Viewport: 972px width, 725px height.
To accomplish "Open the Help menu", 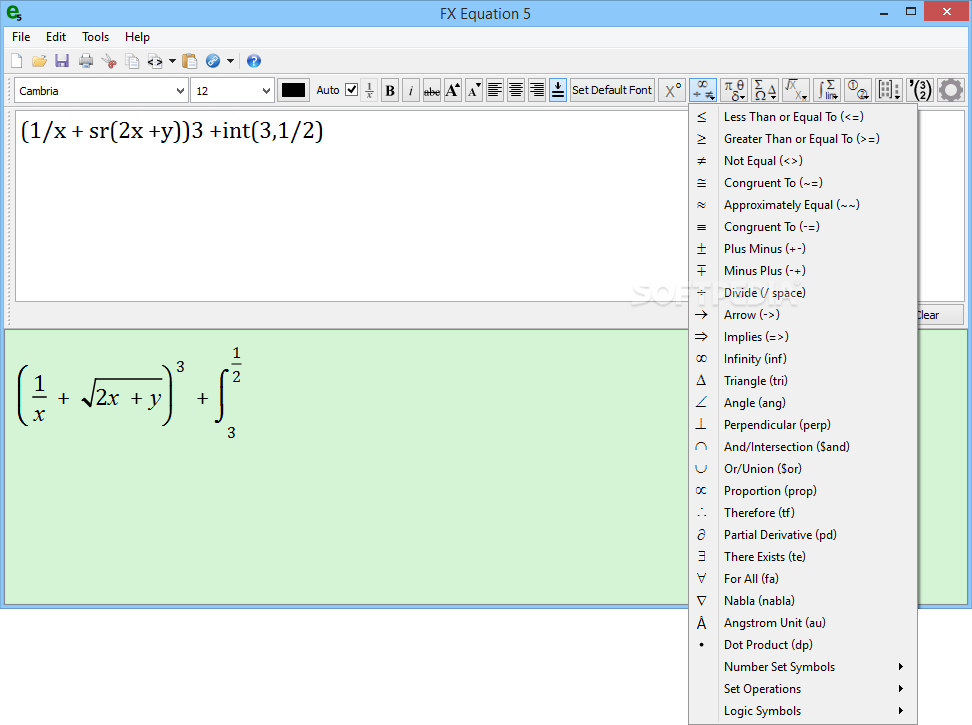I will pos(137,37).
